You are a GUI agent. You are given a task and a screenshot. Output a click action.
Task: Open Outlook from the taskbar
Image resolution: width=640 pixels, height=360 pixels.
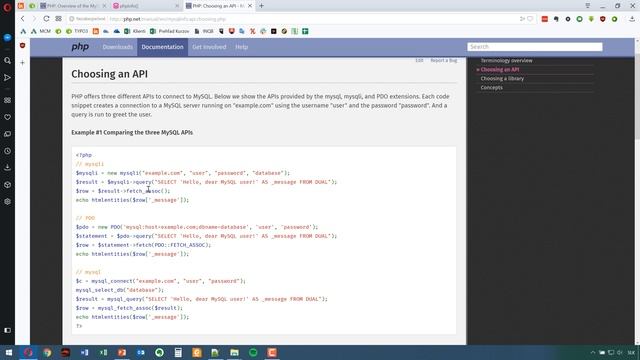[140, 353]
